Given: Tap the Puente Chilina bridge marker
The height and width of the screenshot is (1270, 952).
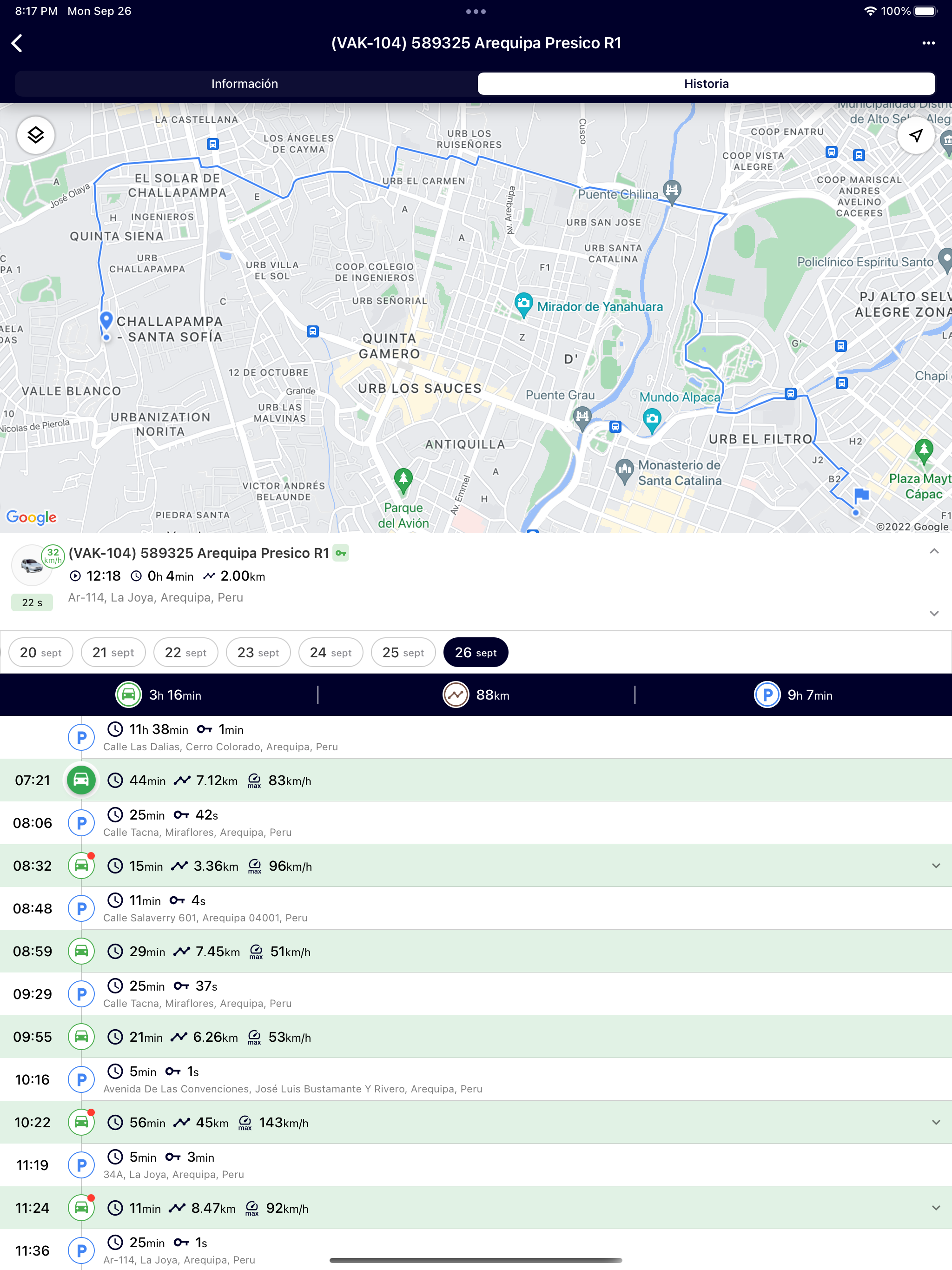Looking at the screenshot, I should click(x=672, y=192).
